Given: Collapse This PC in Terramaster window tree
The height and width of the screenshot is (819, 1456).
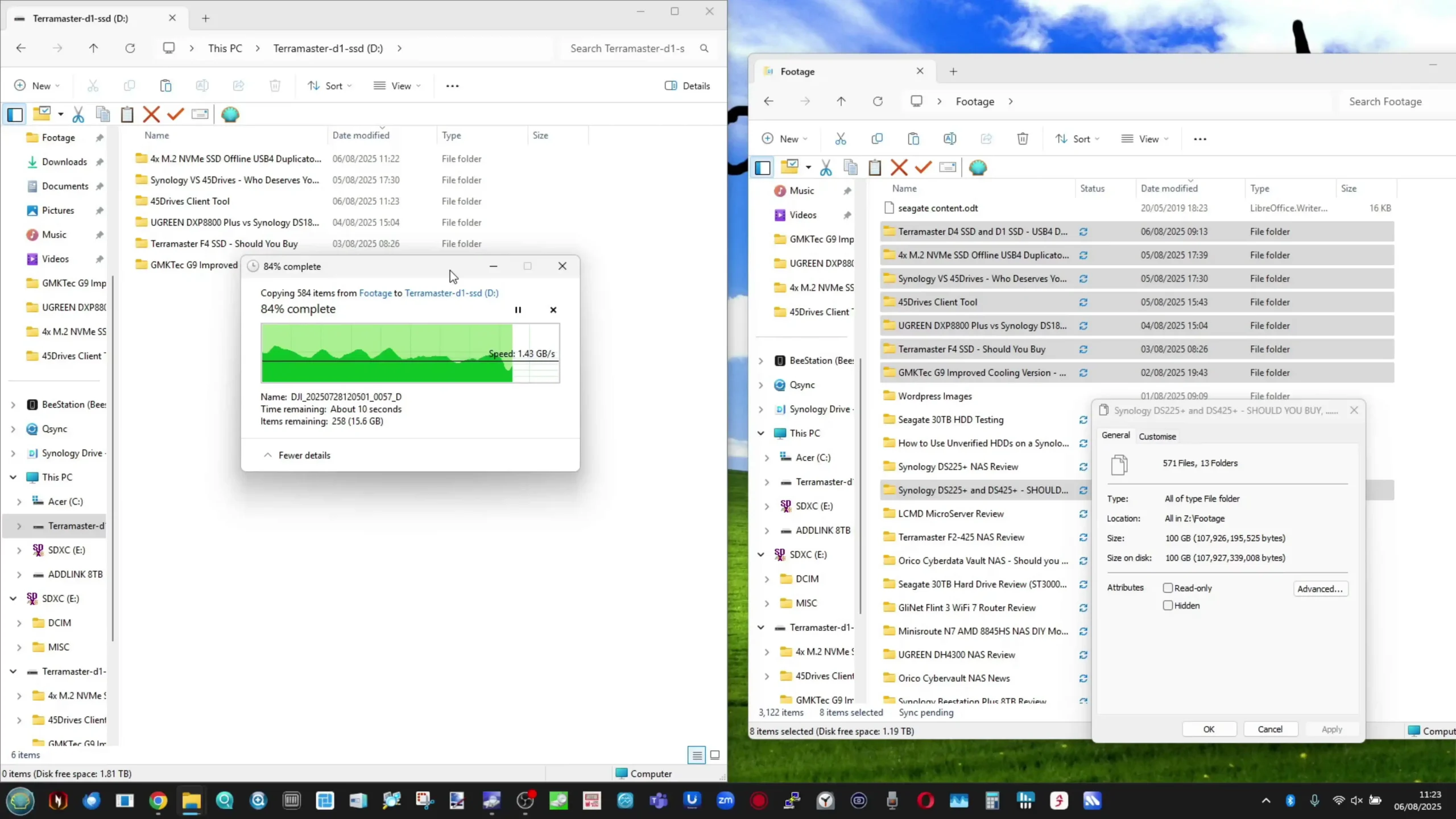Looking at the screenshot, I should coord(13,478).
